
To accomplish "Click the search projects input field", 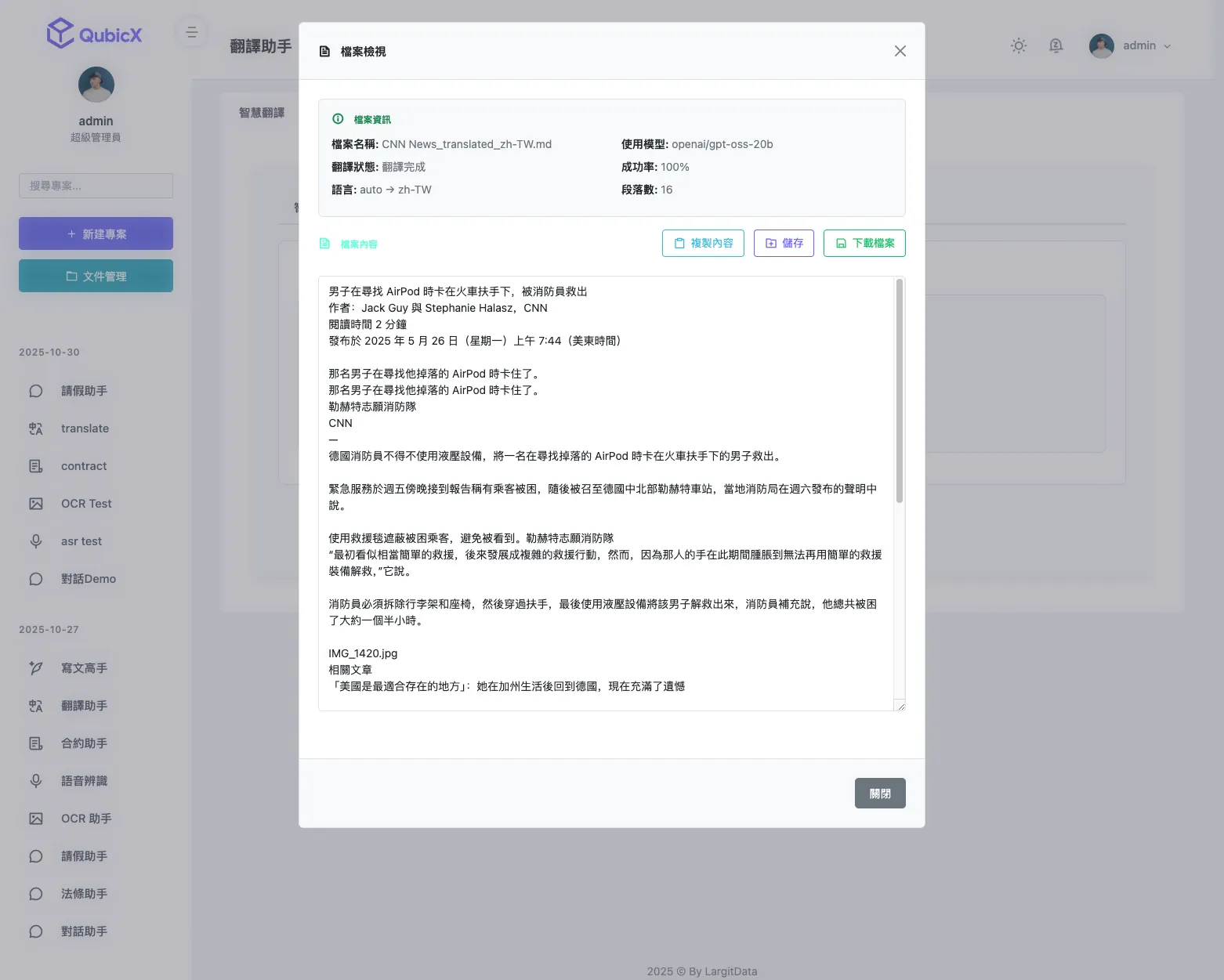I will (x=96, y=186).
